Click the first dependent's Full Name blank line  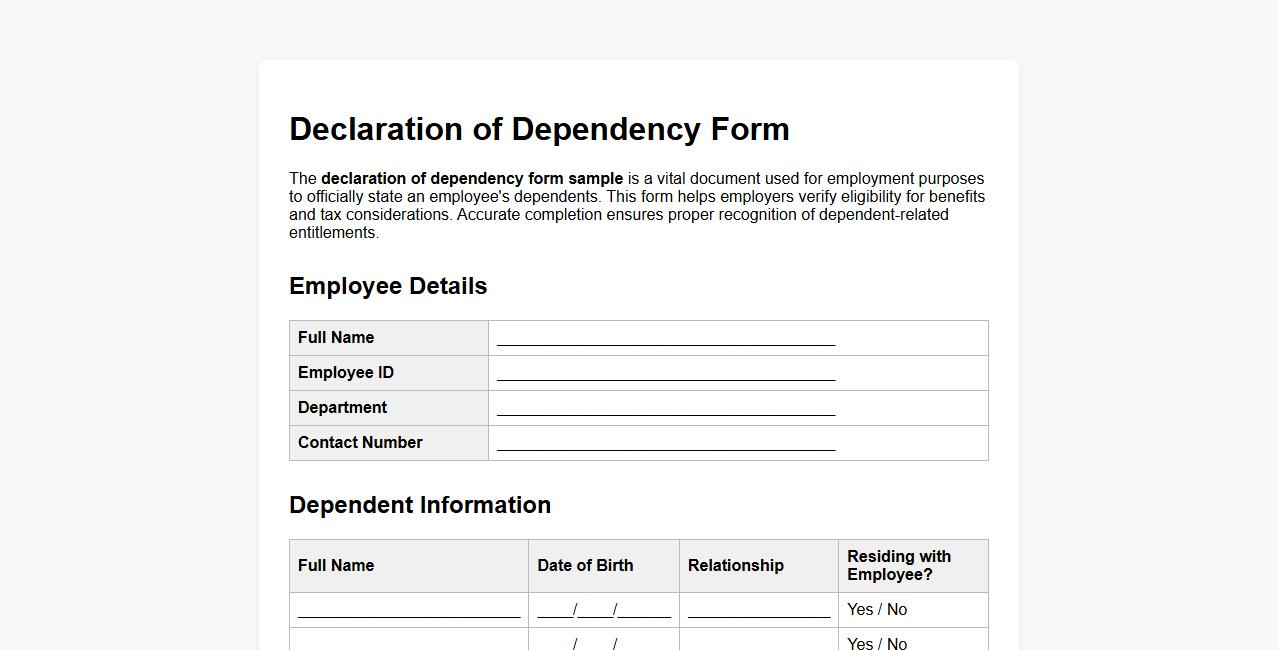tap(408, 610)
